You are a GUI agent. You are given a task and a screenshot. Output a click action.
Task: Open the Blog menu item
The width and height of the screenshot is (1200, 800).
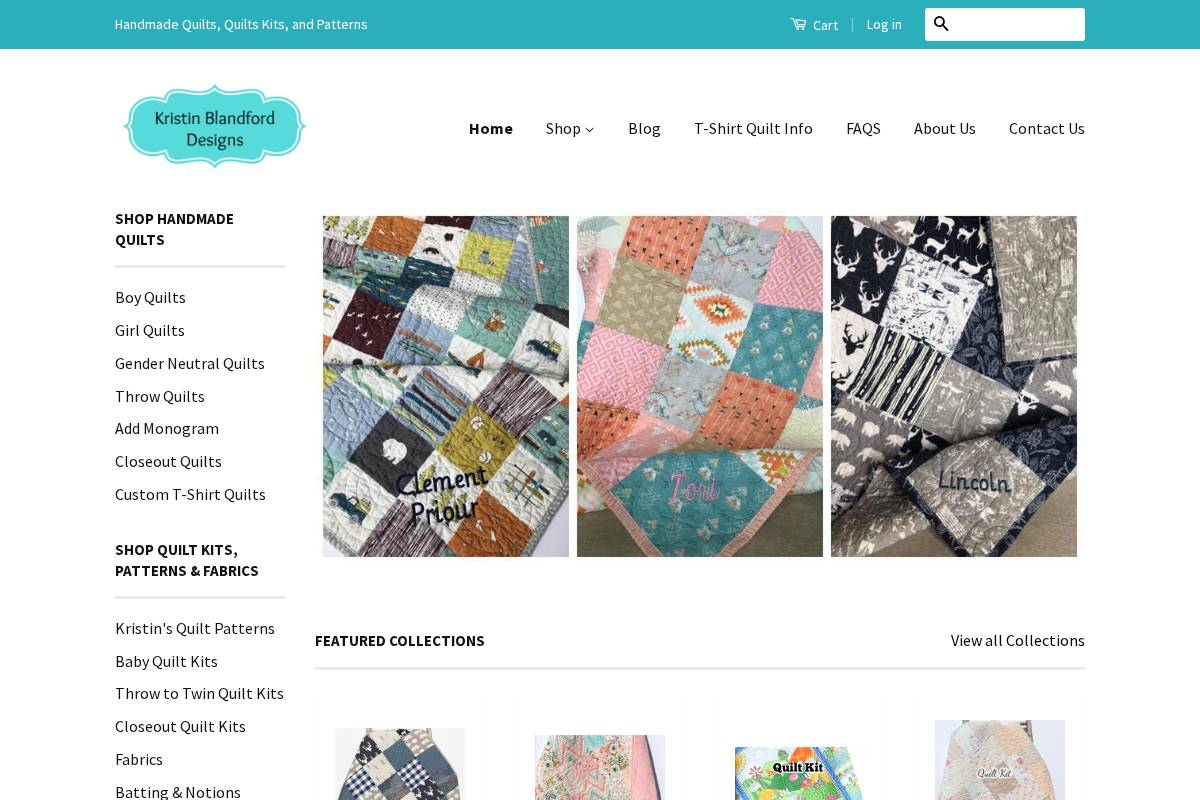644,128
